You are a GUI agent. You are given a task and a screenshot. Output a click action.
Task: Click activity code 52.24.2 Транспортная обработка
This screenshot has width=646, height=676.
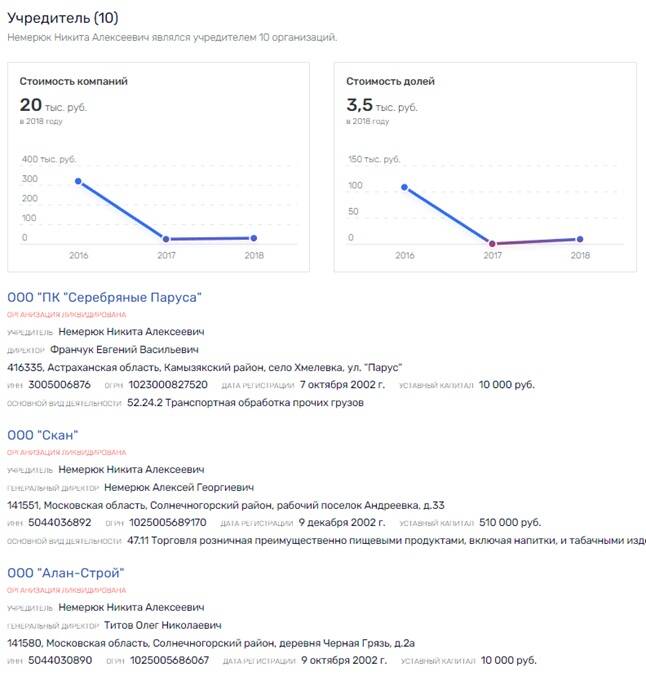coord(245,403)
